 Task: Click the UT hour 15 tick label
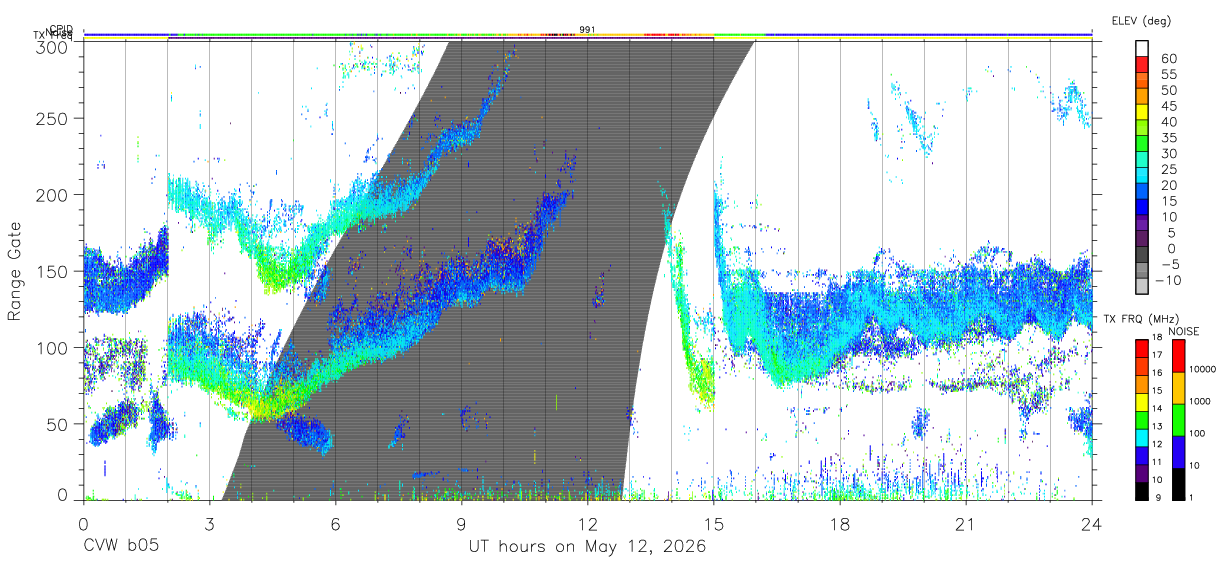tap(713, 524)
